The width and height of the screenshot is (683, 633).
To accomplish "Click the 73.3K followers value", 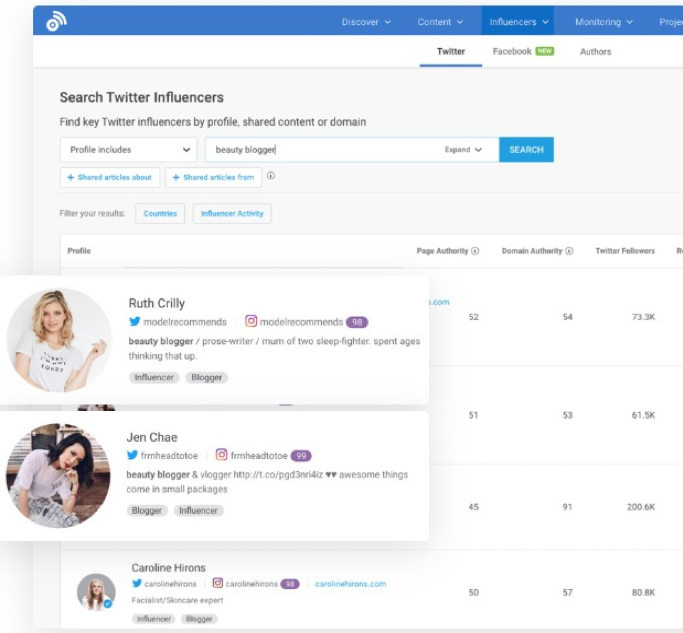I will pos(643,317).
